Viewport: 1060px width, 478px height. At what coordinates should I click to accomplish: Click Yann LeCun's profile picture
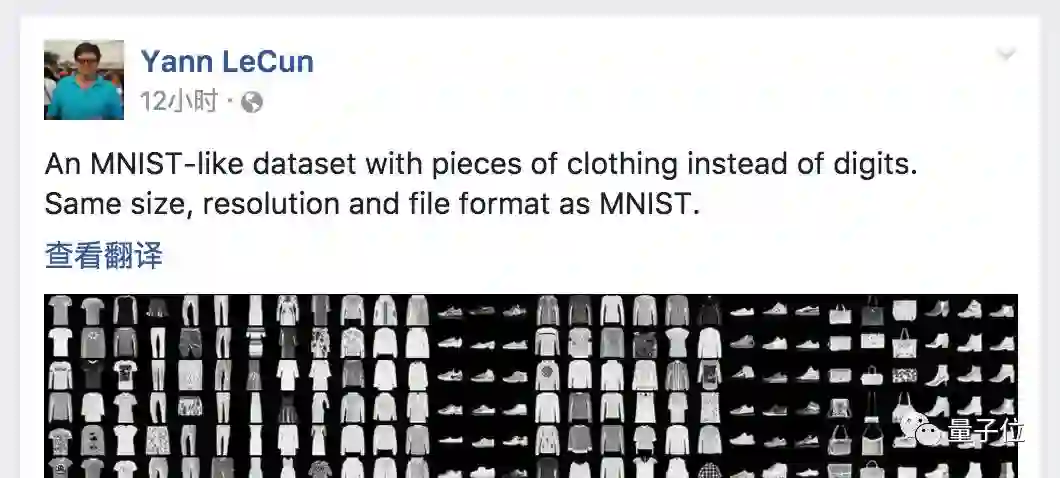pyautogui.click(x=84, y=80)
